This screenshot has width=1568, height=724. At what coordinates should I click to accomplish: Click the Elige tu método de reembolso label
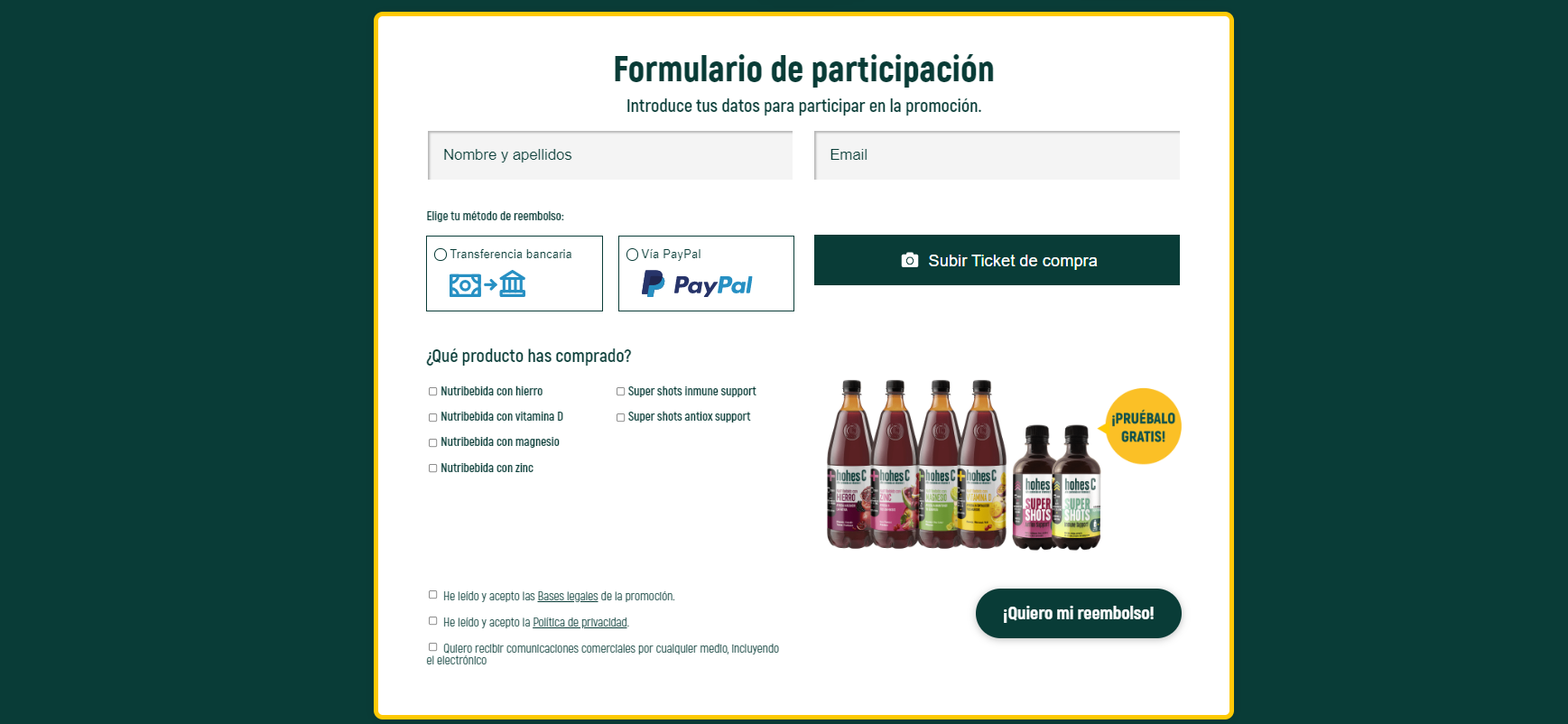pyautogui.click(x=495, y=217)
